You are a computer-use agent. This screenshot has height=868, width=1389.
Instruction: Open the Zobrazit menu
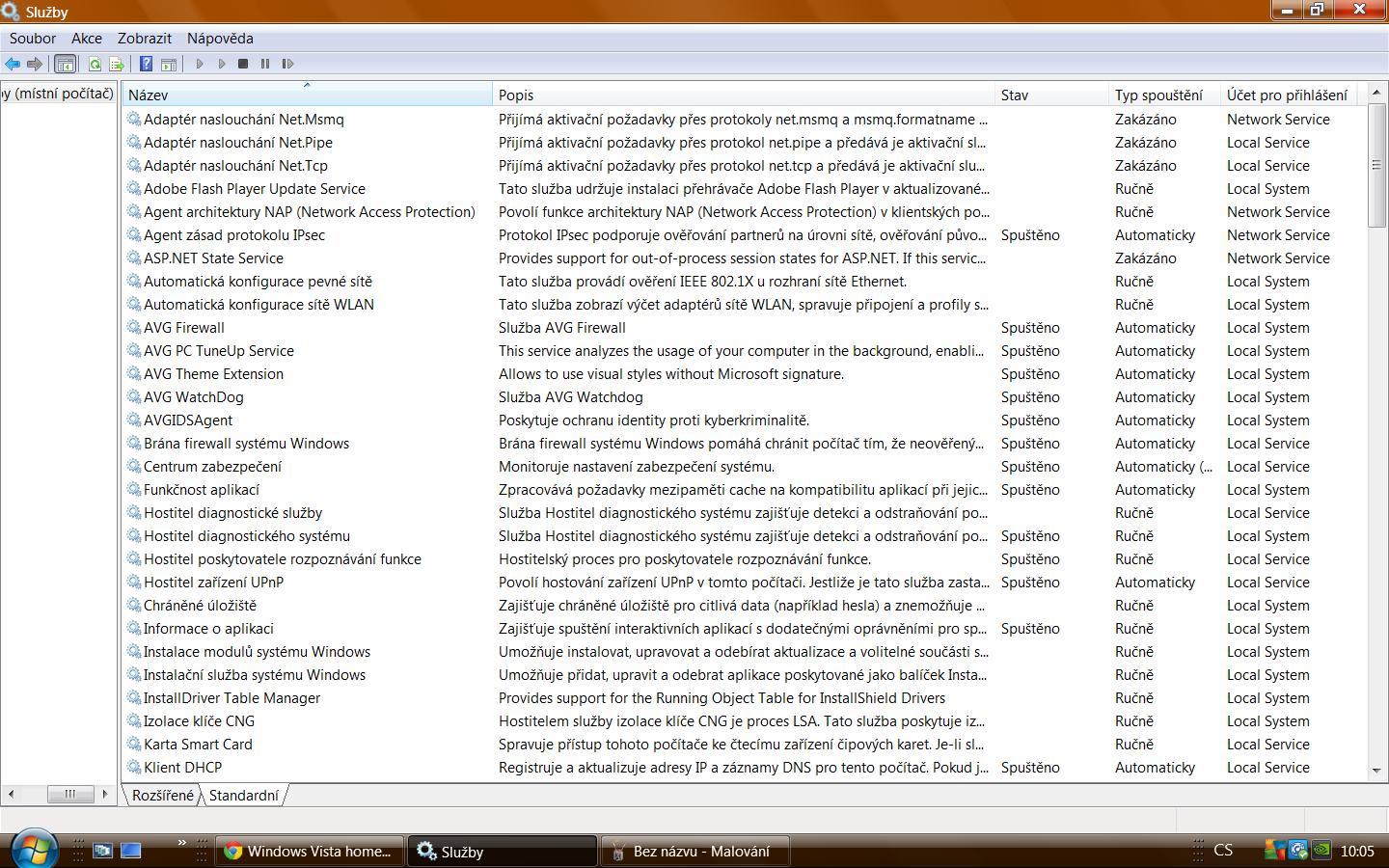pos(145,39)
